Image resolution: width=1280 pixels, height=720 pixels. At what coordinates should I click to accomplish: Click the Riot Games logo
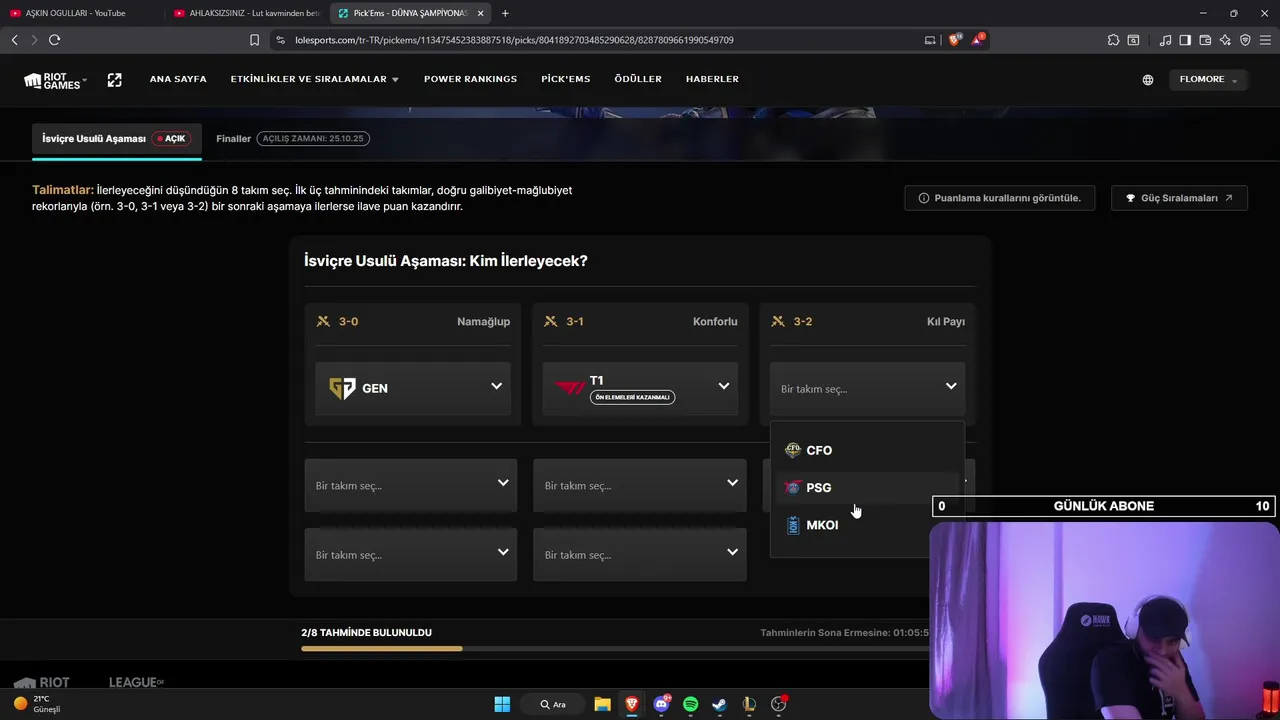coord(55,80)
